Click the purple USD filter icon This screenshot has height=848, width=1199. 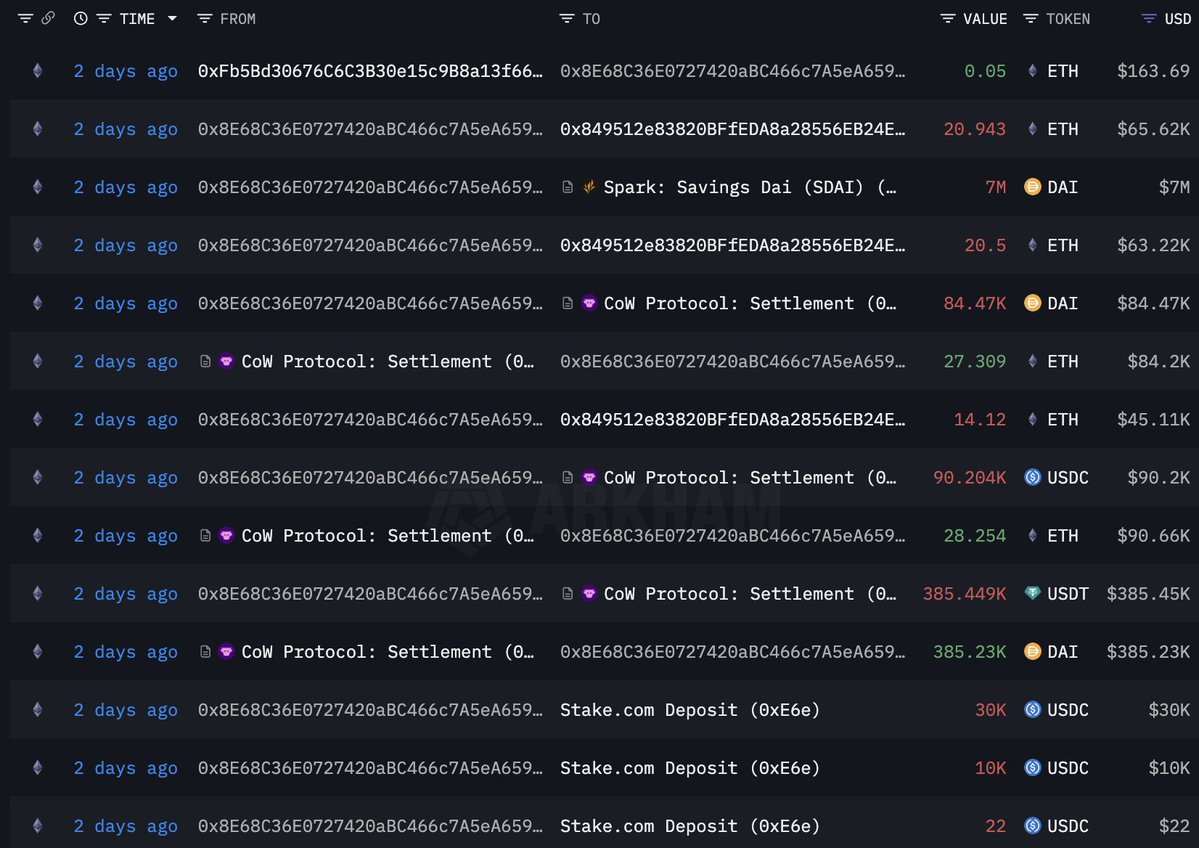1147,19
